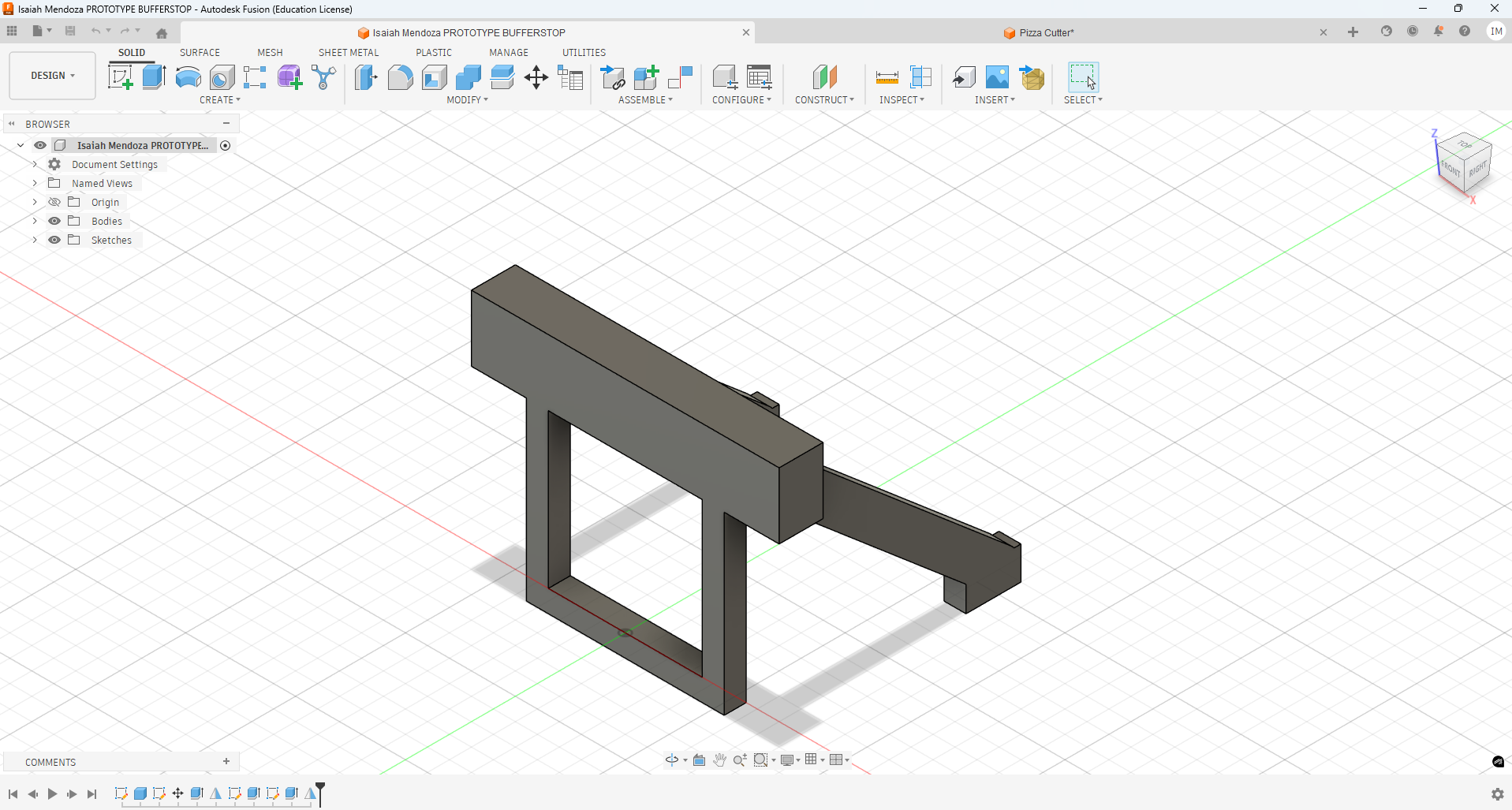This screenshot has width=1512, height=810.
Task: Click the timeline end marker
Action: click(x=320, y=793)
